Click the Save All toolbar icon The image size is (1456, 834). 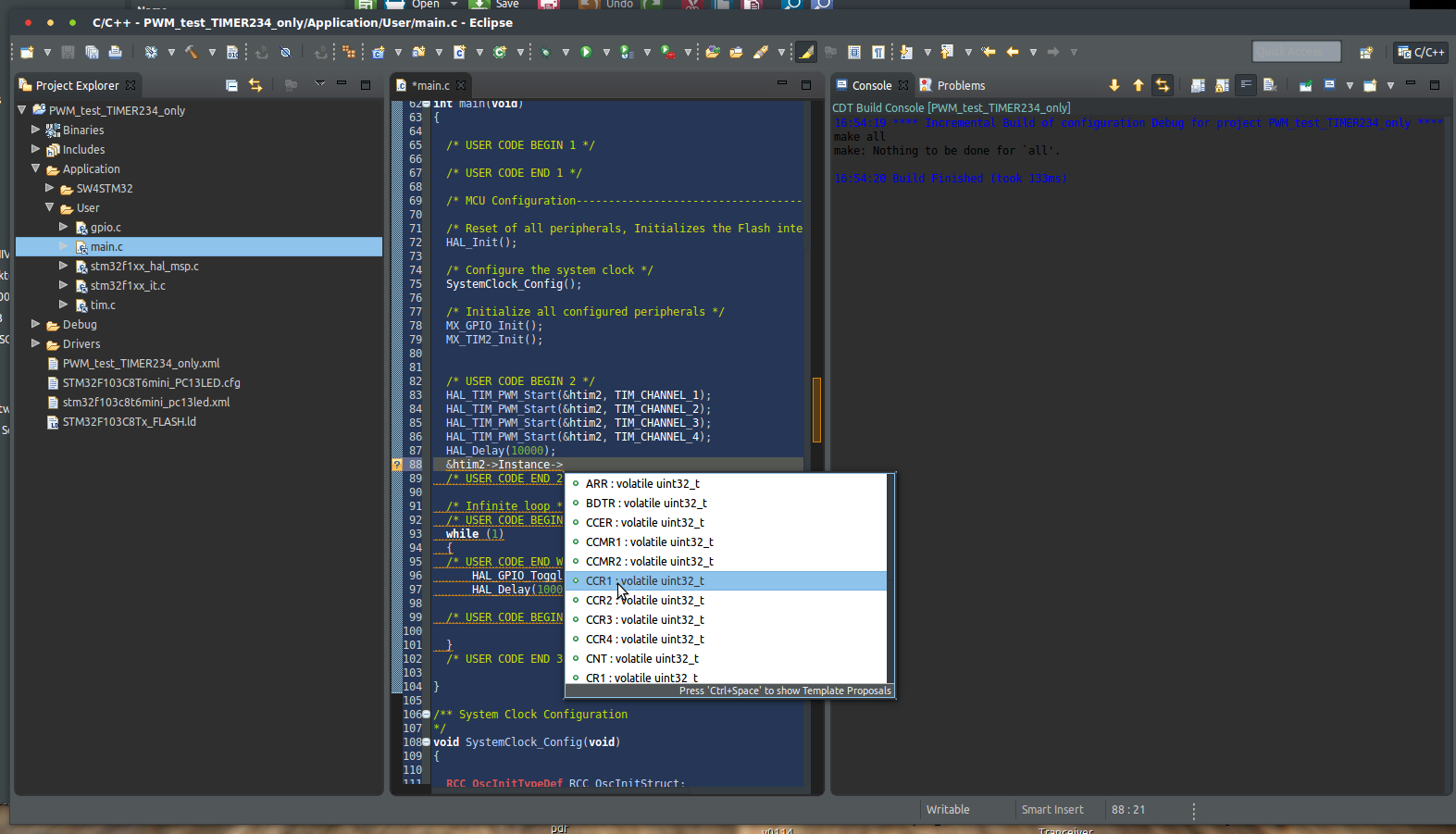pos(92,53)
